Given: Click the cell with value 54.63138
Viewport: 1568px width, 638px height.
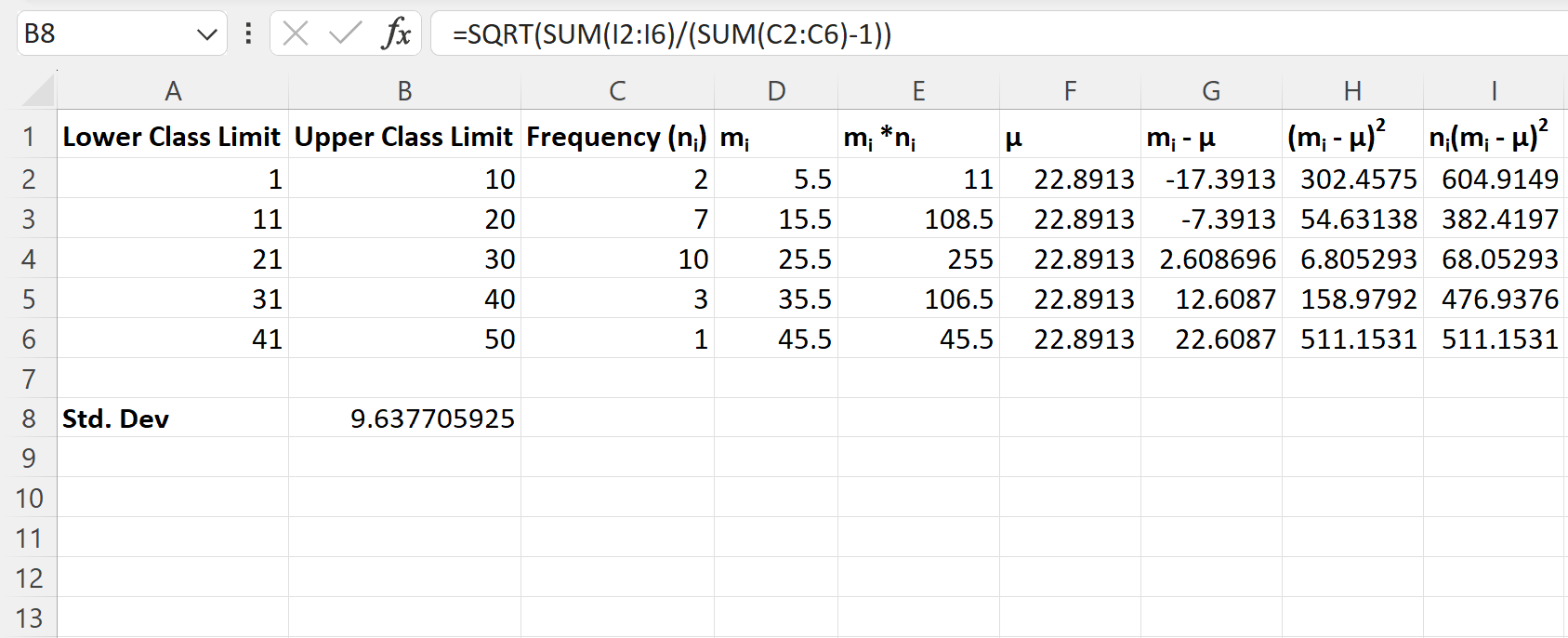Looking at the screenshot, I should (x=1352, y=219).
